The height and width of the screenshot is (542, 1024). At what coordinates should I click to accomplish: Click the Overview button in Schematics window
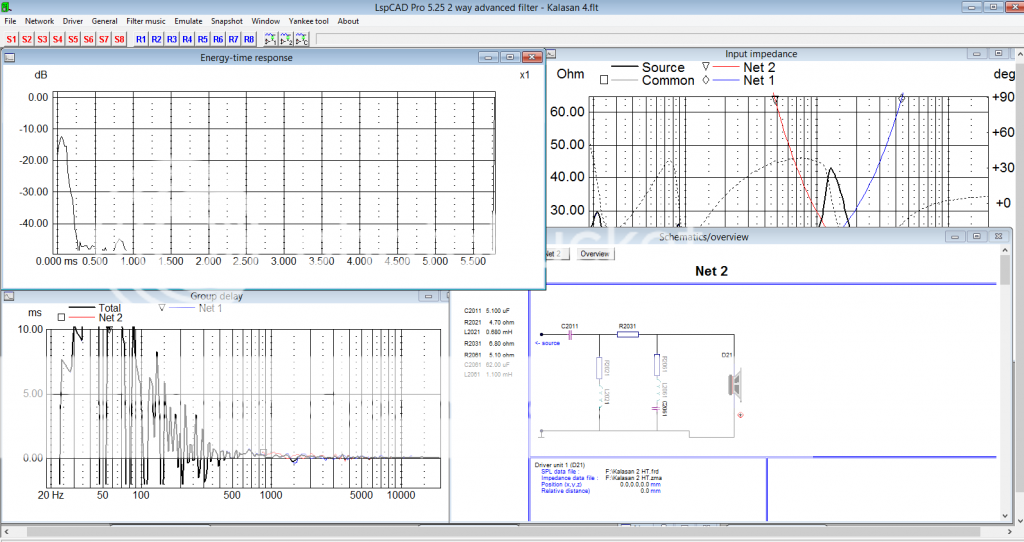(595, 253)
